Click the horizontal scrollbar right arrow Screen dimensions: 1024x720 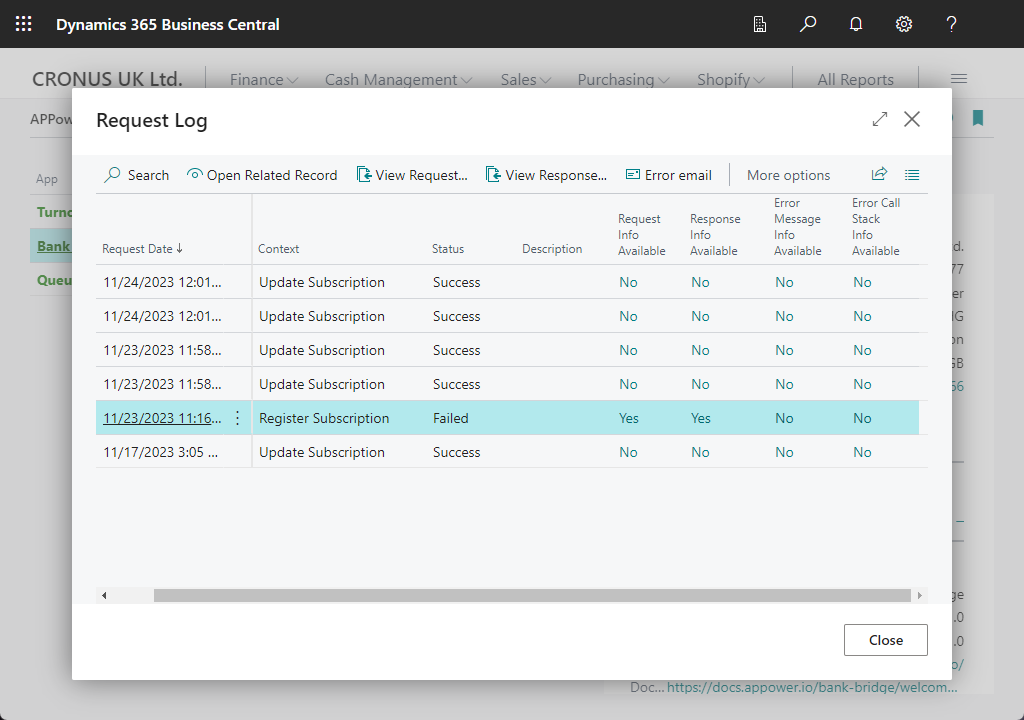(920, 595)
